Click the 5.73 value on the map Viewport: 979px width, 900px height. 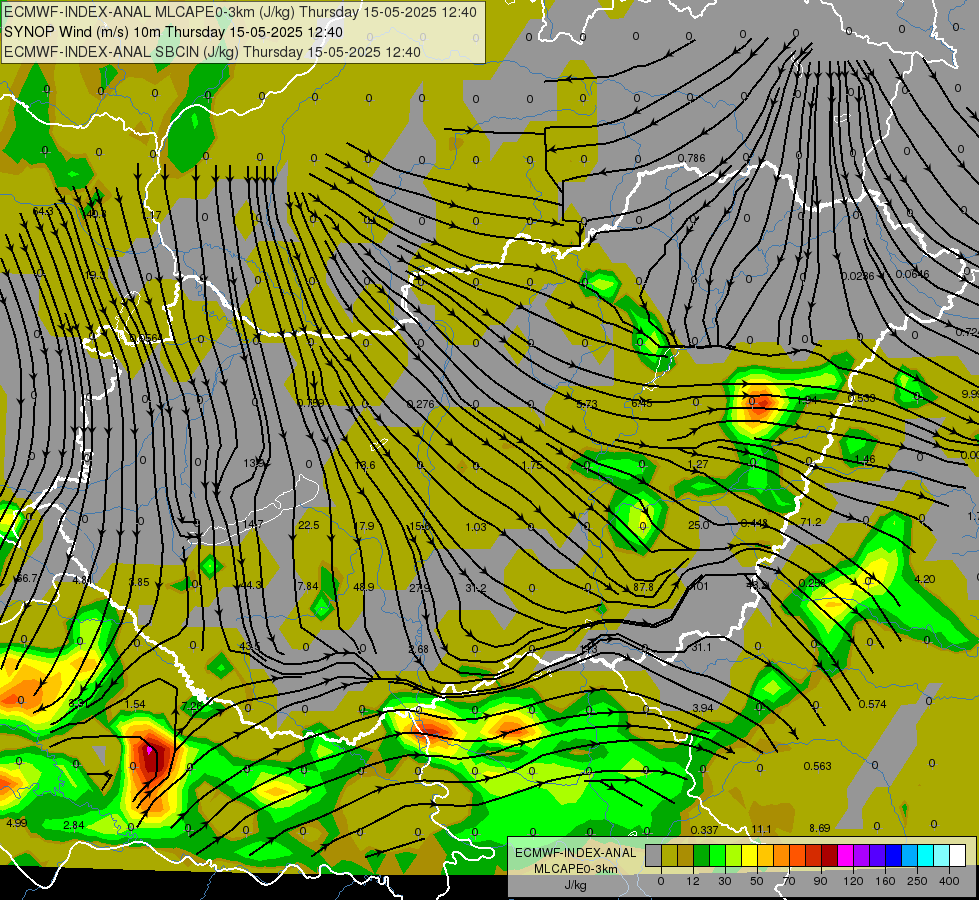[x=587, y=404]
